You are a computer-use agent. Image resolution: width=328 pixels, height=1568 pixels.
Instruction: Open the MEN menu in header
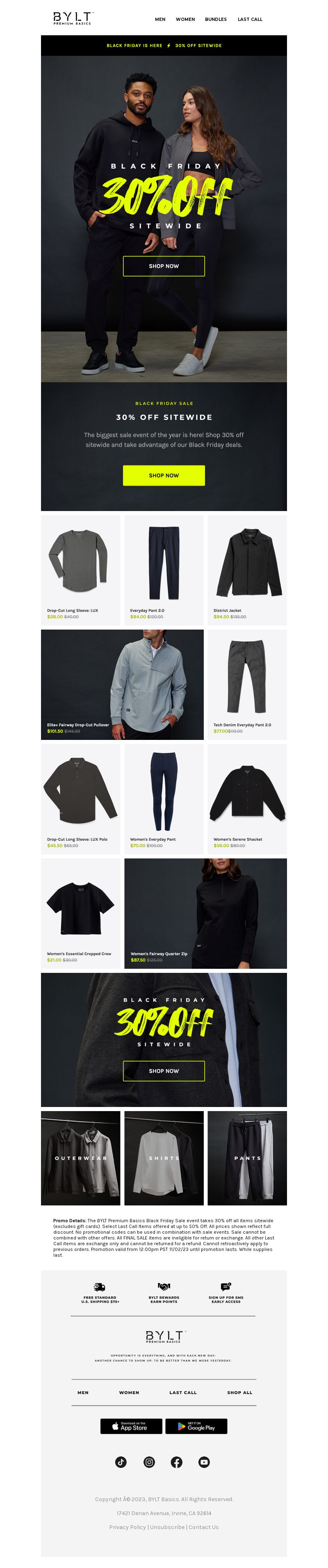point(160,19)
